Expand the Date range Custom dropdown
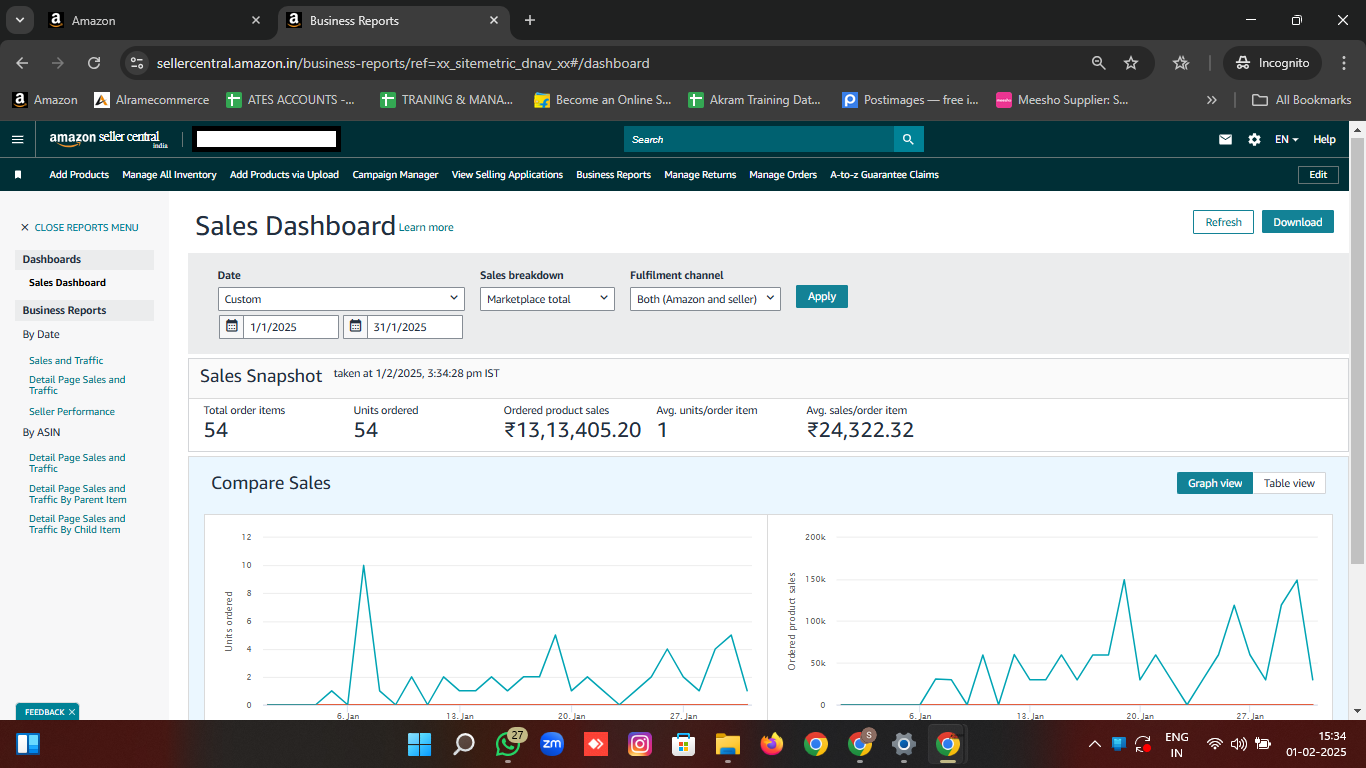 pyautogui.click(x=341, y=299)
